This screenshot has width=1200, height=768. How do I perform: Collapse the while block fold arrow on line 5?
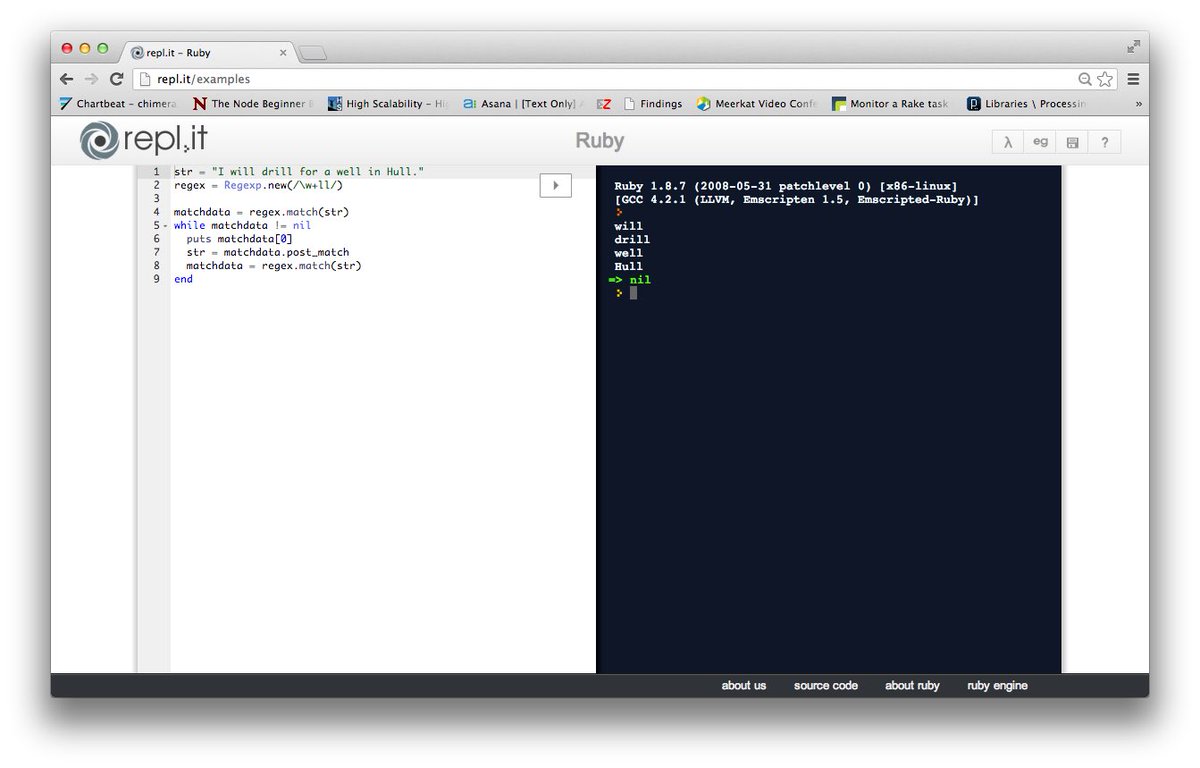(x=165, y=226)
